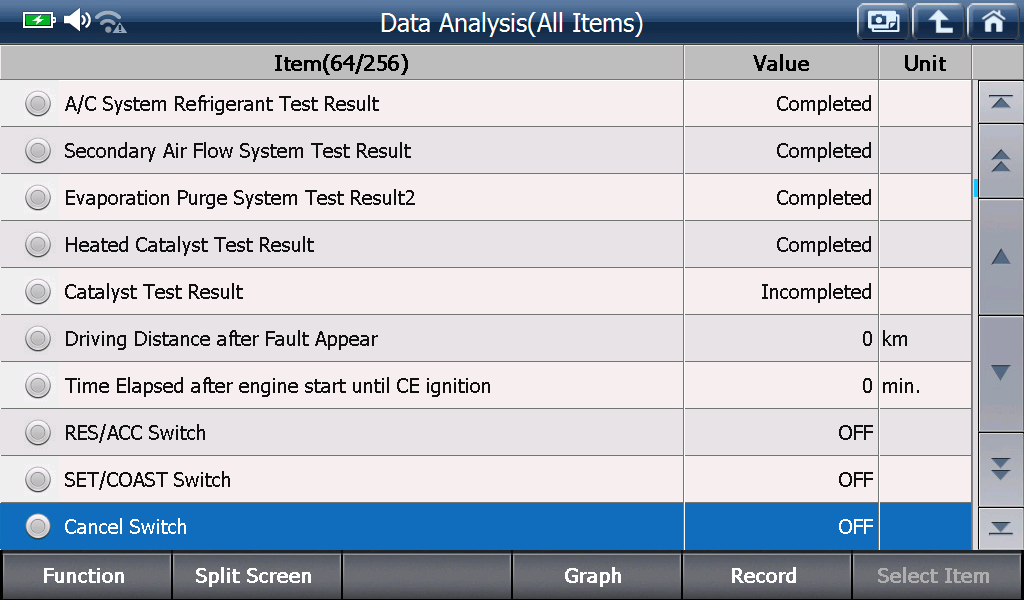Select the Driving Distance after Fault row
The height and width of the screenshot is (600, 1024).
point(486,338)
